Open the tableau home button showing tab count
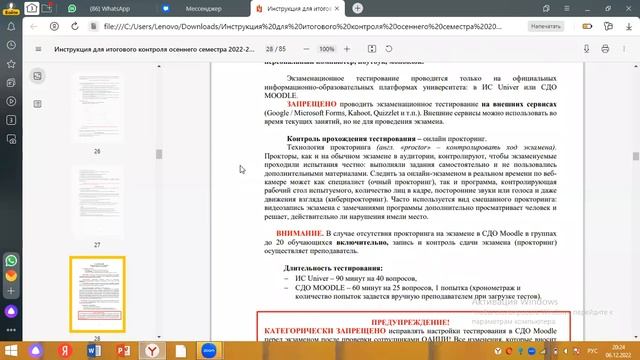Image resolution: width=640 pixels, height=360 pixels. click(31, 8)
